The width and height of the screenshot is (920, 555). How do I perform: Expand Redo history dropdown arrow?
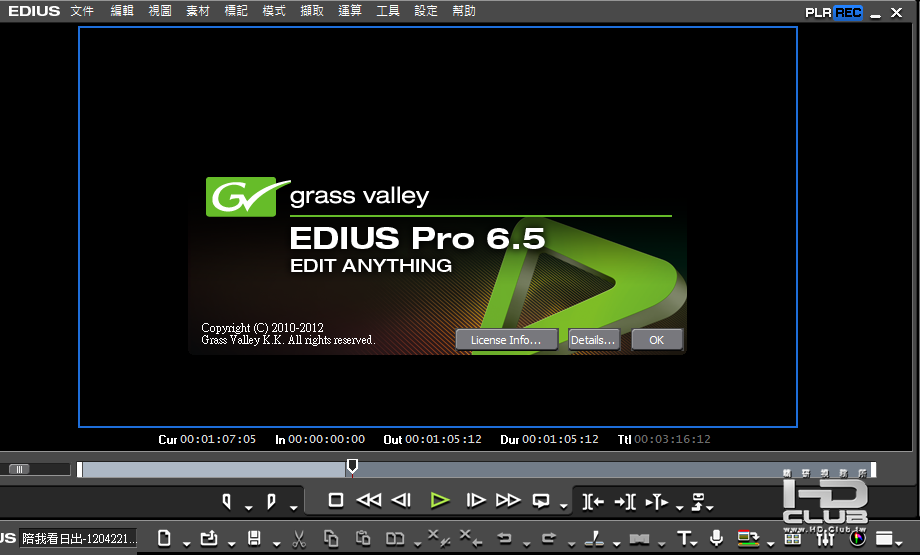click(x=571, y=544)
